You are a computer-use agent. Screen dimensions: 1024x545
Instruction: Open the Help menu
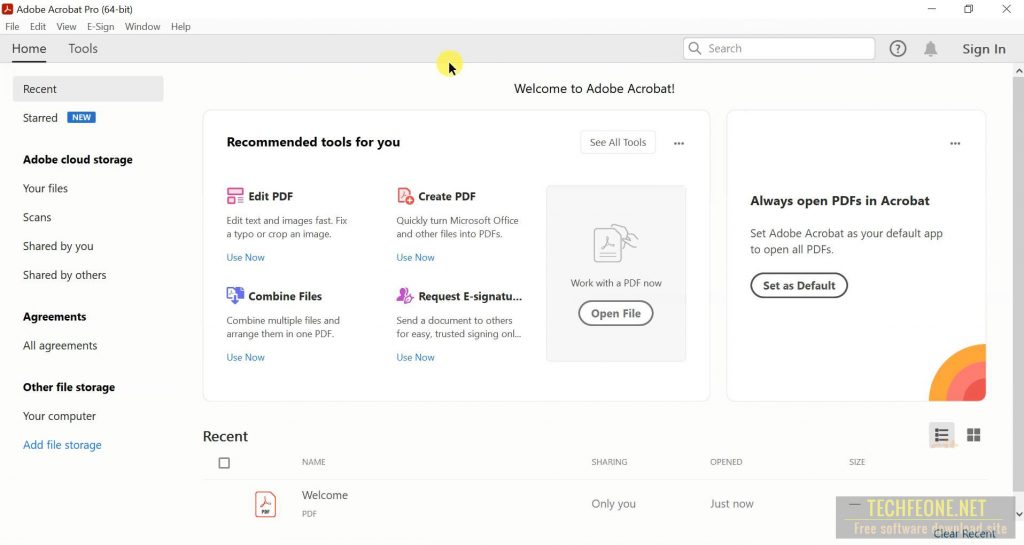pos(181,27)
